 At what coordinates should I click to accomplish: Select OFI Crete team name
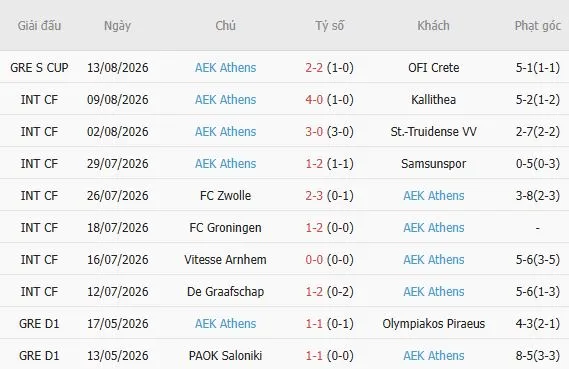[434, 67]
